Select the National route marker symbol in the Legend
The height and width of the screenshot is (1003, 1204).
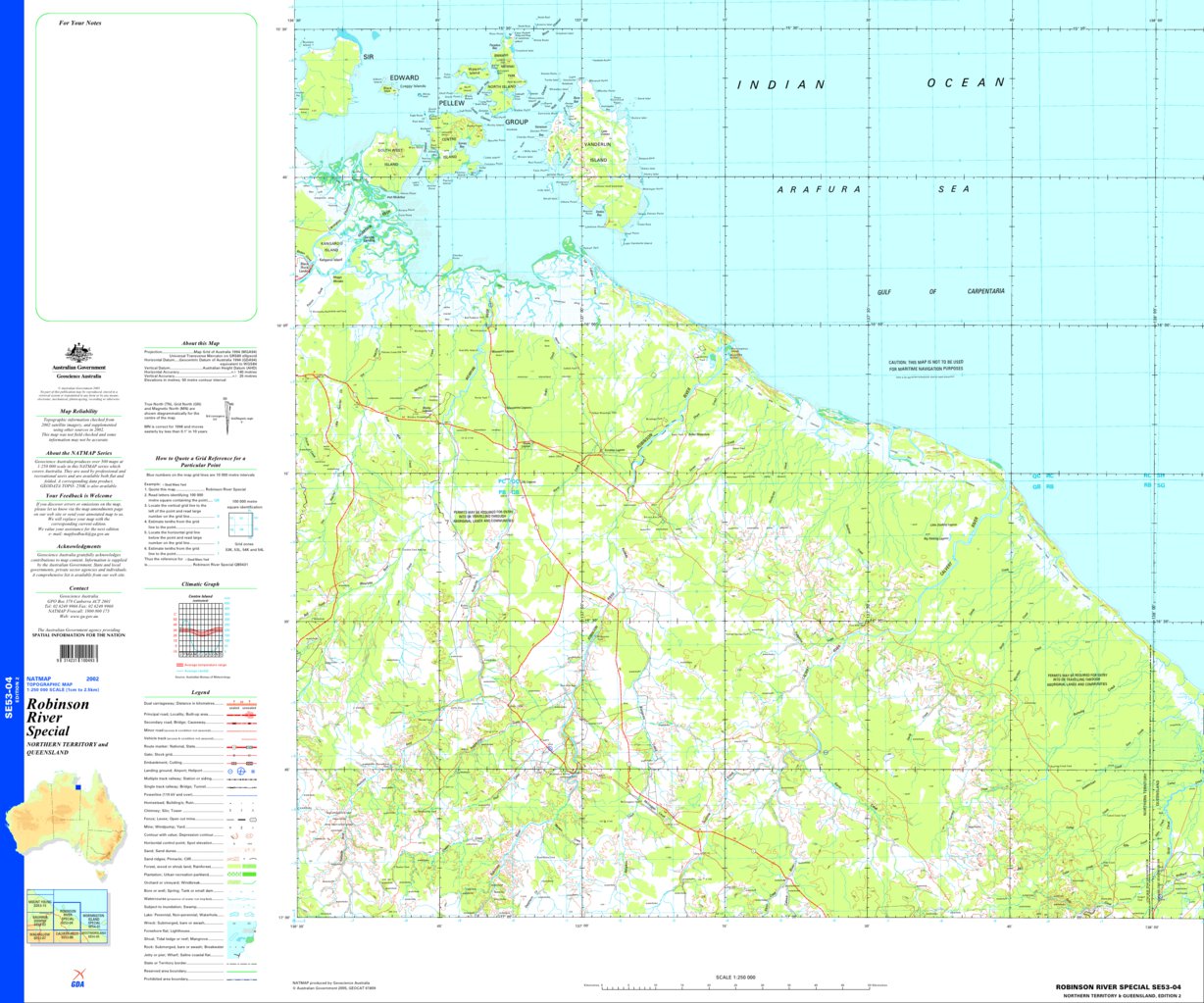click(233, 747)
